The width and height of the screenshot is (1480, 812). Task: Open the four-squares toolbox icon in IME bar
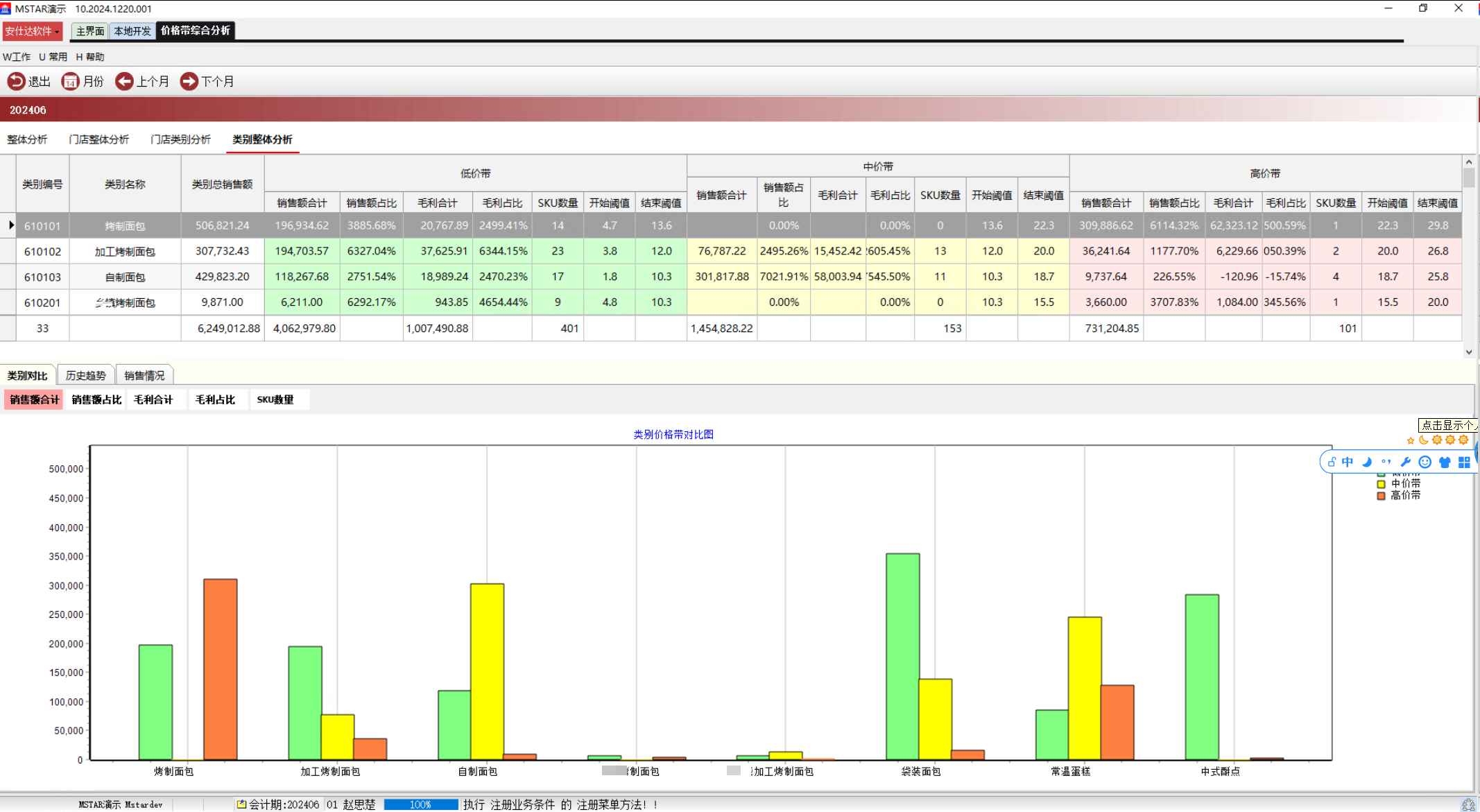pyautogui.click(x=1464, y=463)
